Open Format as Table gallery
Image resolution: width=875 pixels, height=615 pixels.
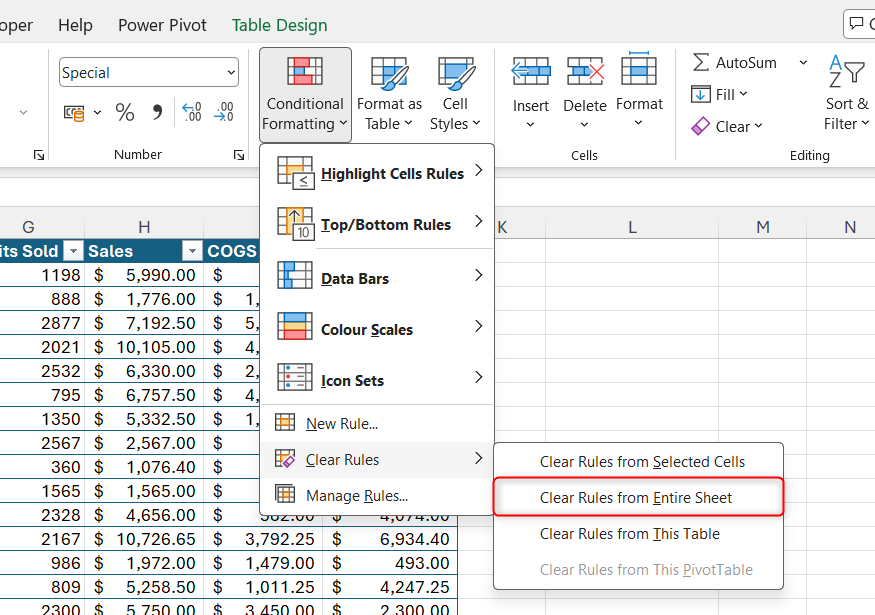pos(389,94)
